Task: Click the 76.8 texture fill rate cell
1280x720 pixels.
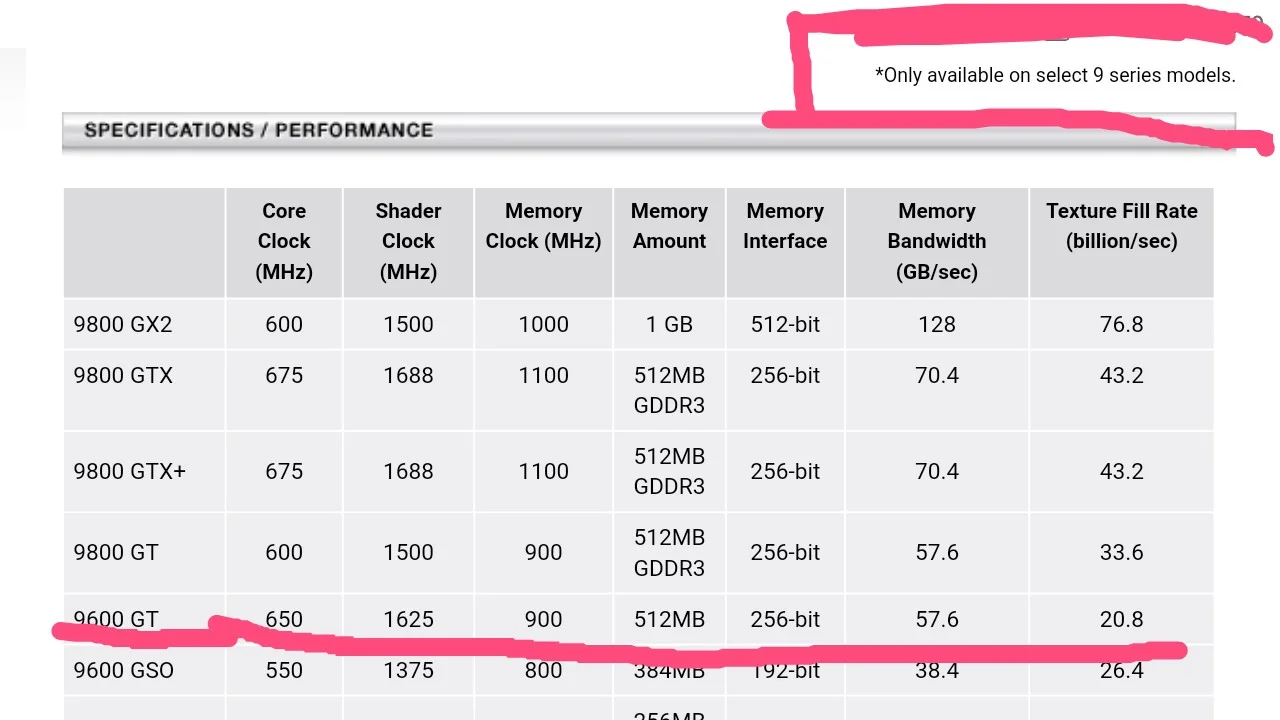Action: tap(1122, 324)
